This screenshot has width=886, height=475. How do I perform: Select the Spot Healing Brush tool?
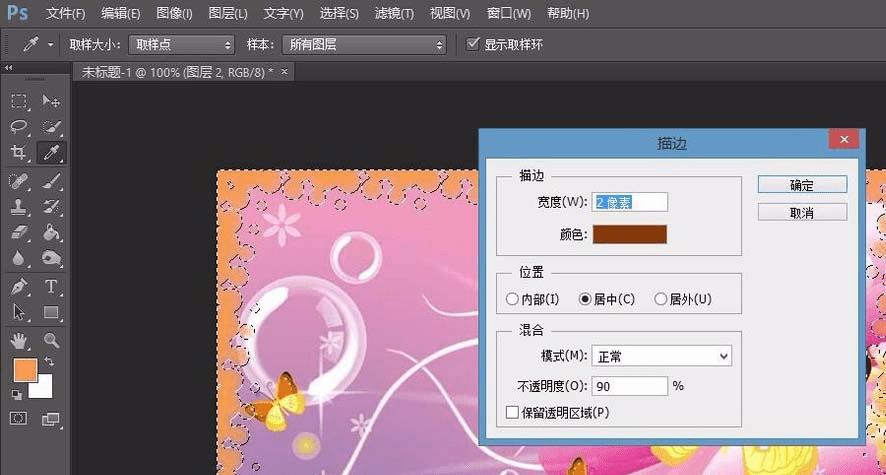pos(19,181)
